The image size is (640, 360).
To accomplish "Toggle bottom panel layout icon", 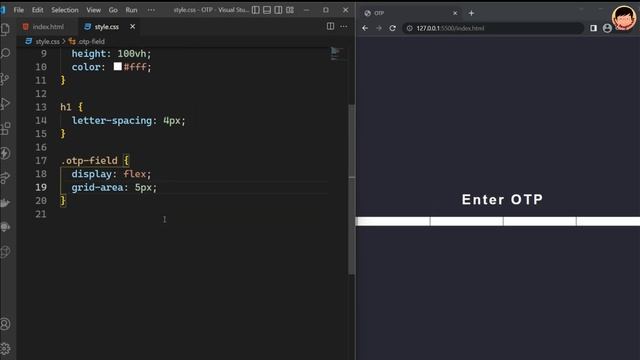I will (267, 10).
